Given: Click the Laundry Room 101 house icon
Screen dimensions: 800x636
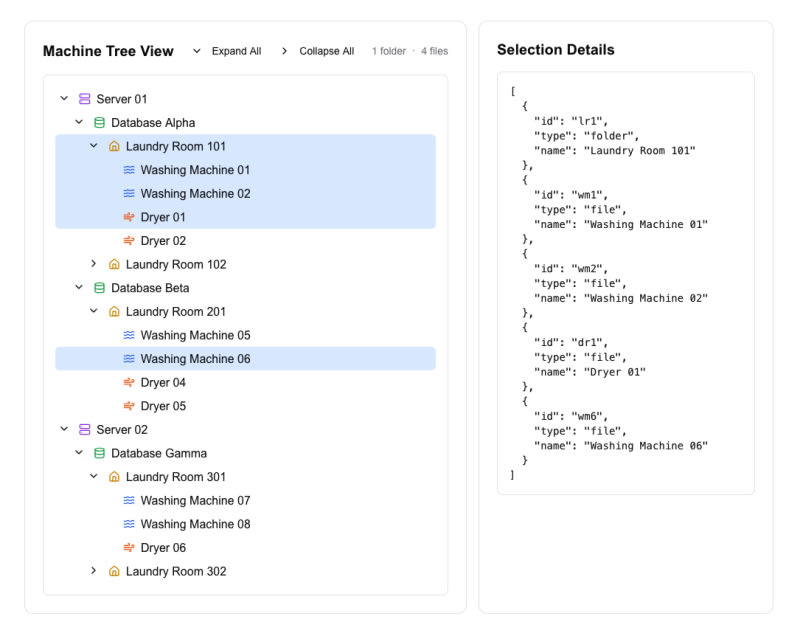Looking at the screenshot, I should tap(114, 147).
